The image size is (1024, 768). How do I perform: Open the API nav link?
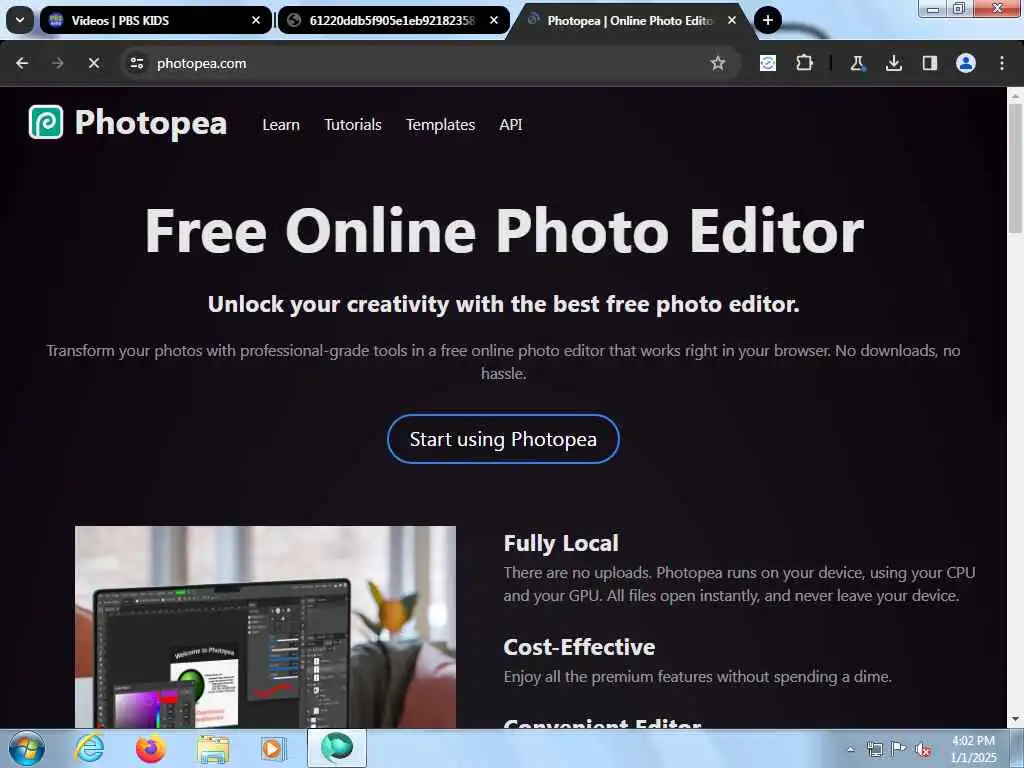[x=511, y=125]
